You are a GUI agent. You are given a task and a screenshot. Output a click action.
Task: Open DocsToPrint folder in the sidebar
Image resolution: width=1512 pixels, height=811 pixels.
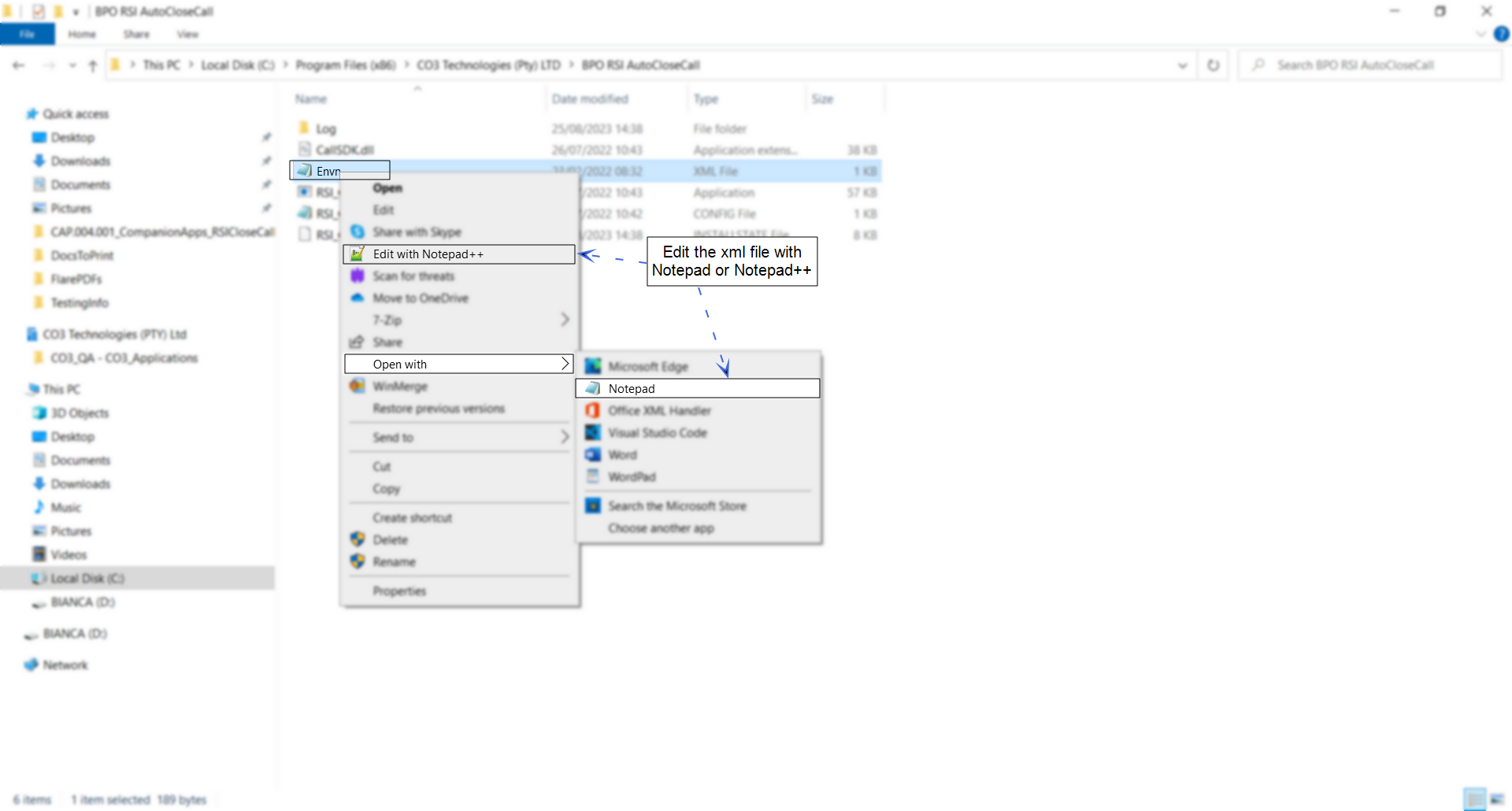tap(82, 255)
